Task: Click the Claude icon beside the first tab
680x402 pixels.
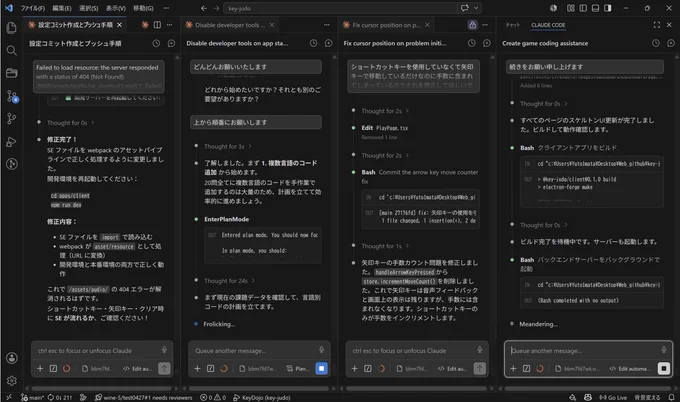Action: (145, 25)
